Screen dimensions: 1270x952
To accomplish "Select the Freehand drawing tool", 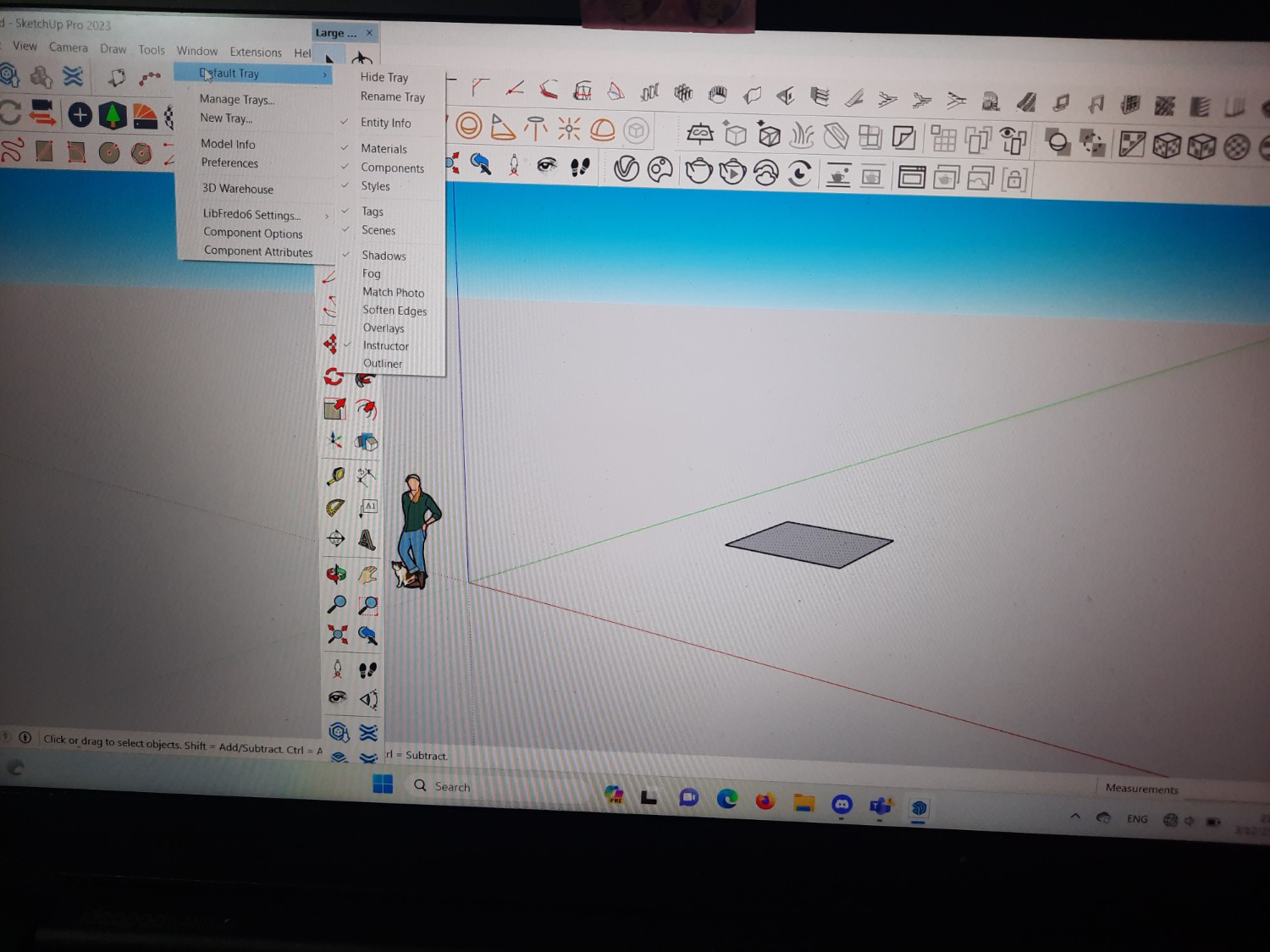I will (12, 151).
